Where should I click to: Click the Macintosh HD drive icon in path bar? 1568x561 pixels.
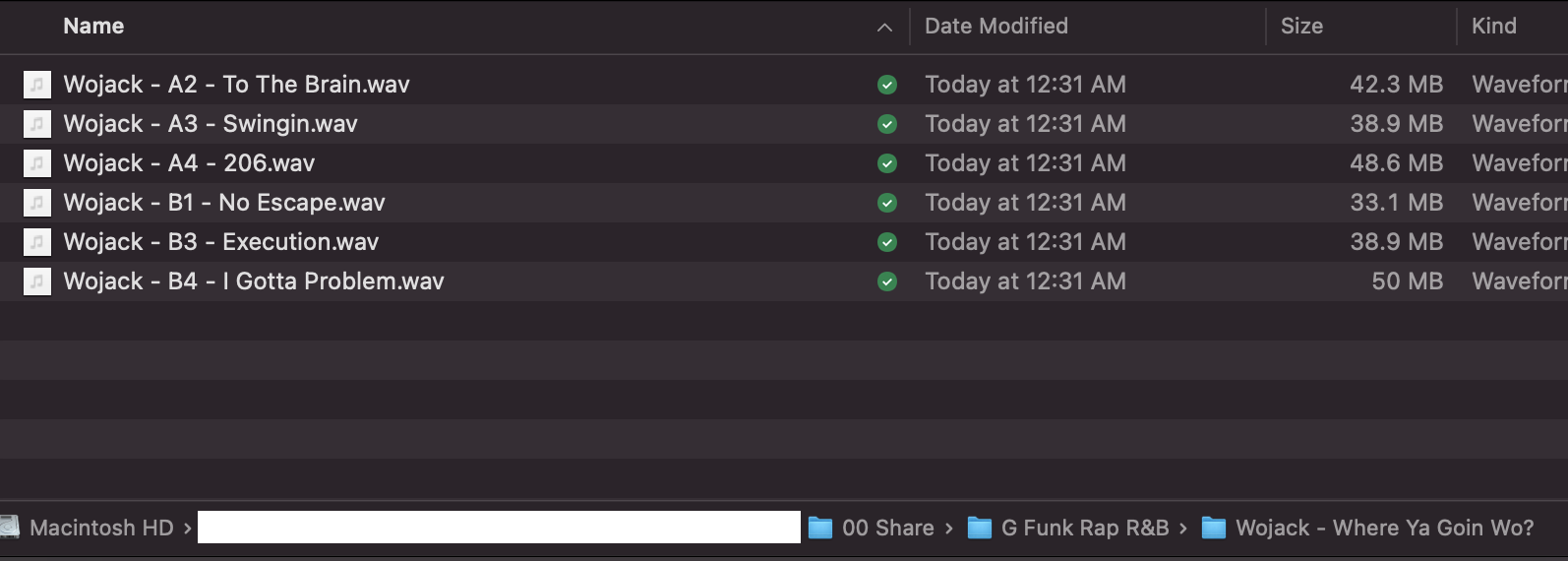[x=10, y=528]
